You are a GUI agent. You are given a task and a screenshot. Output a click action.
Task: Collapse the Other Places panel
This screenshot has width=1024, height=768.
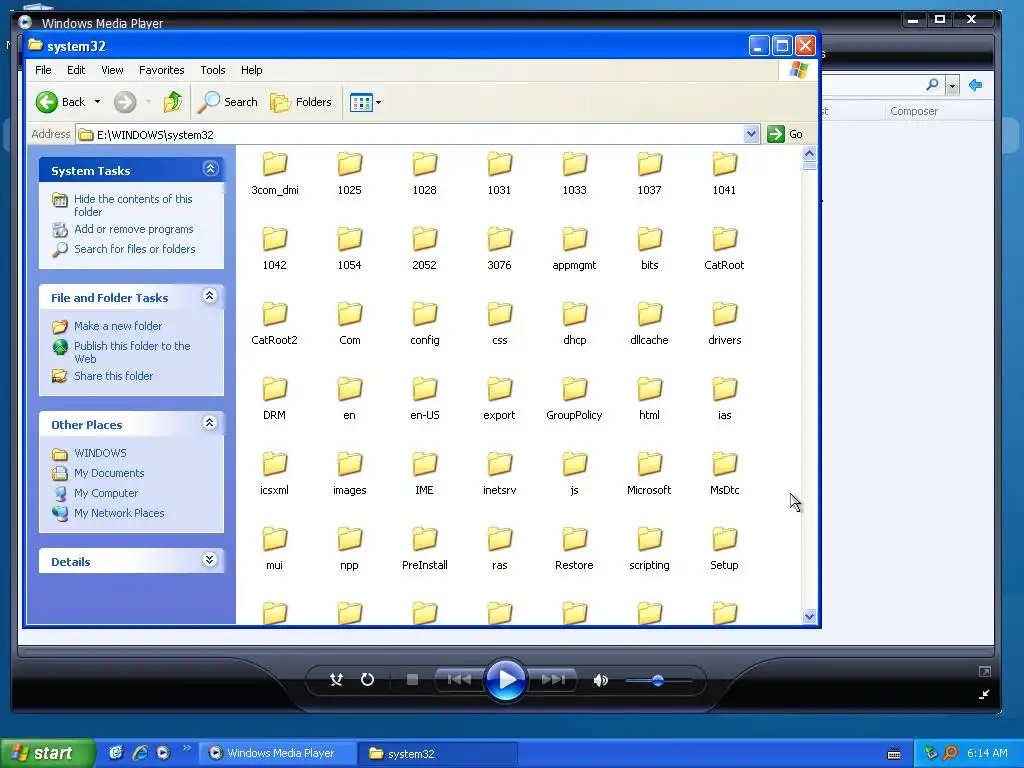(210, 423)
